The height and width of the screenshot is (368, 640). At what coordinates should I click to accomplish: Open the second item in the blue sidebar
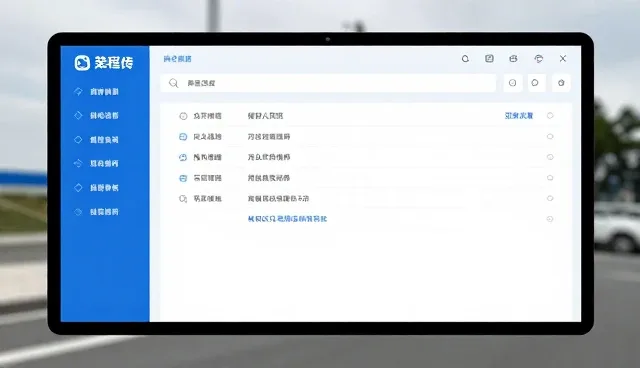coord(96,115)
